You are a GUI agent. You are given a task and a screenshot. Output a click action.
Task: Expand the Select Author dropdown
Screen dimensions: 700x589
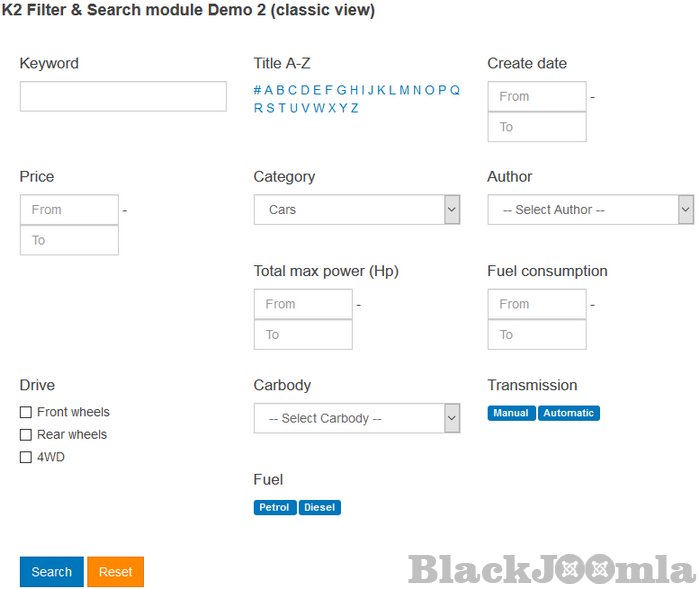(590, 210)
